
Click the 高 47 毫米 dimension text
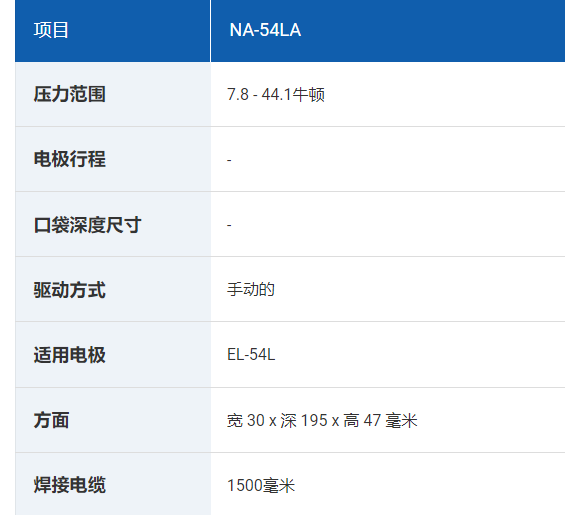pyautogui.click(x=380, y=421)
